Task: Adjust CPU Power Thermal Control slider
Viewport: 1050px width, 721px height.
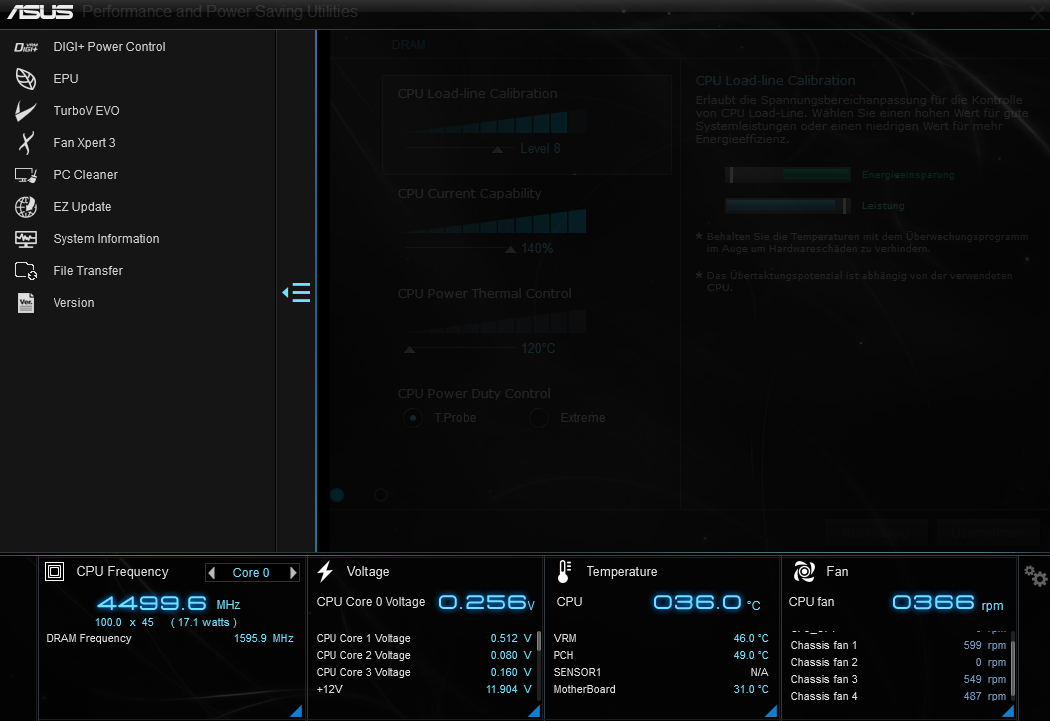Action: coord(410,349)
